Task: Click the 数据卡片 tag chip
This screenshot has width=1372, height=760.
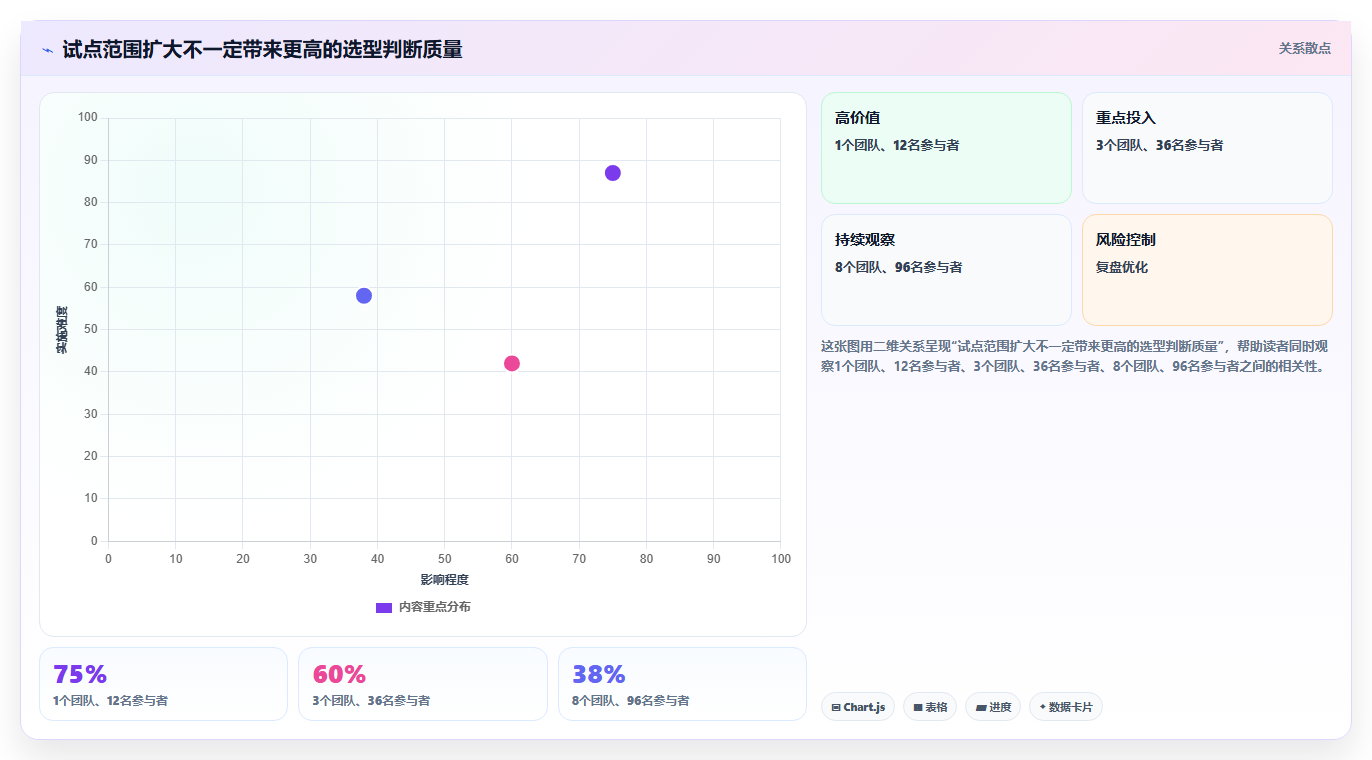Action: point(1066,707)
